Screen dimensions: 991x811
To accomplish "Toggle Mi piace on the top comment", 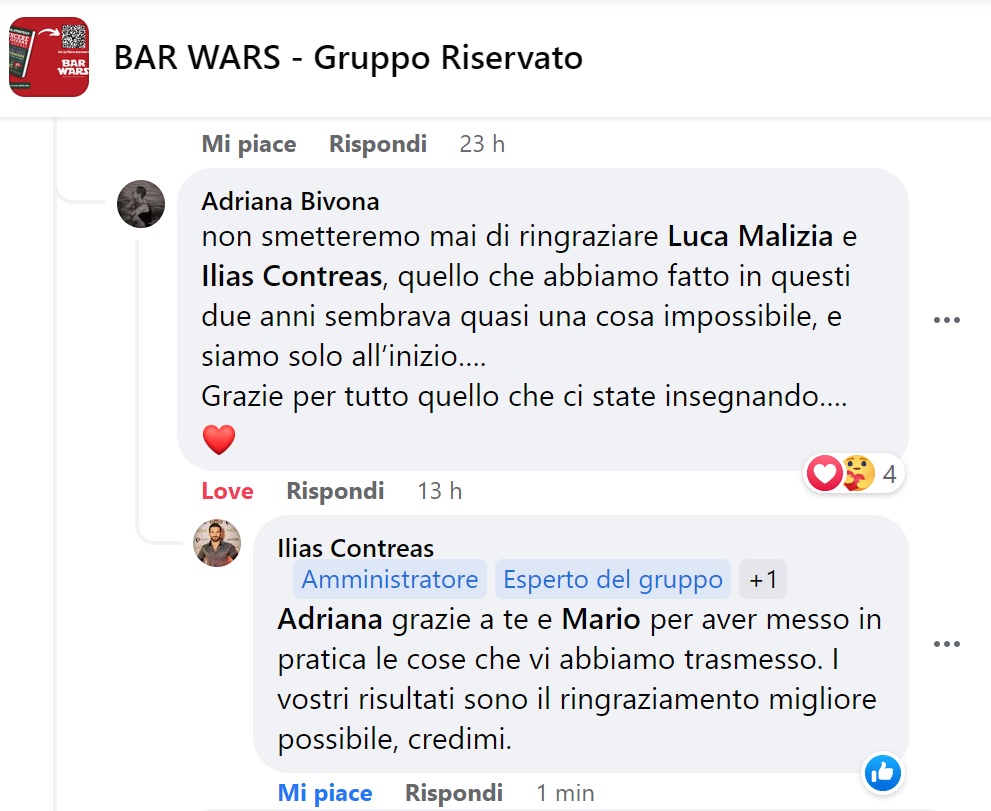I will click(x=249, y=144).
